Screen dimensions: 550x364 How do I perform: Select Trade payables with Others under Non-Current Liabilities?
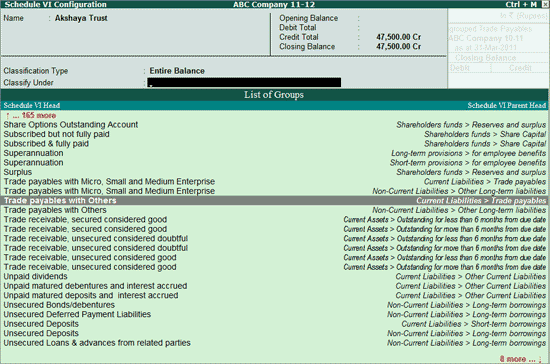click(275, 210)
